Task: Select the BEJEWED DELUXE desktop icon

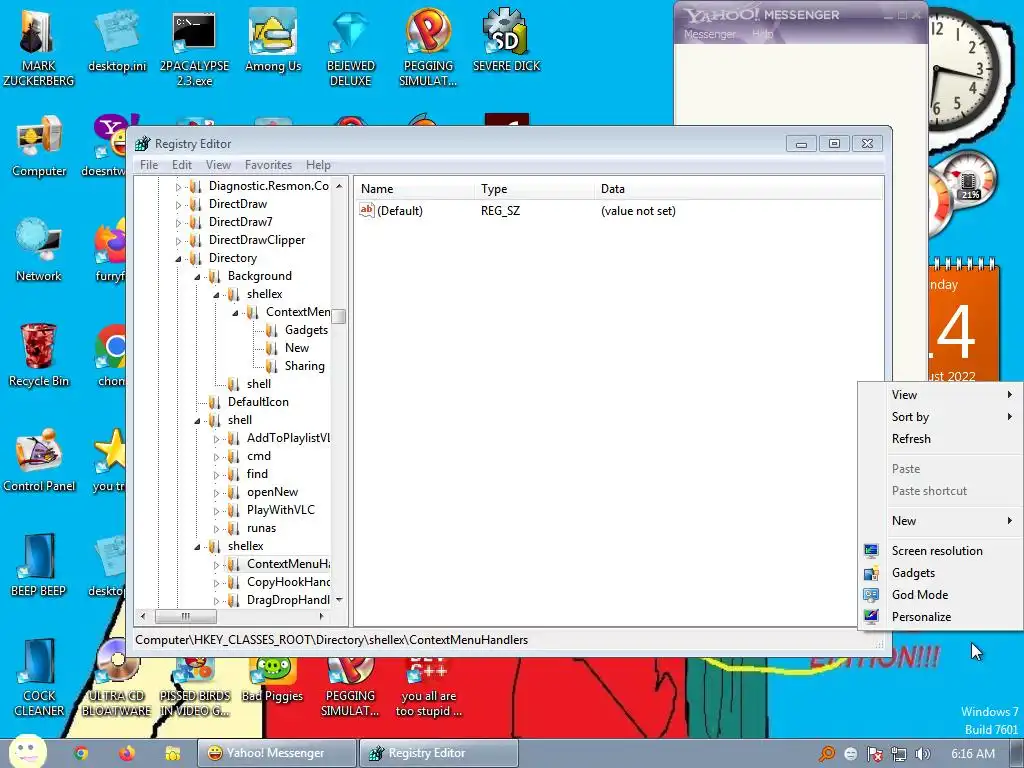Action: tap(351, 47)
